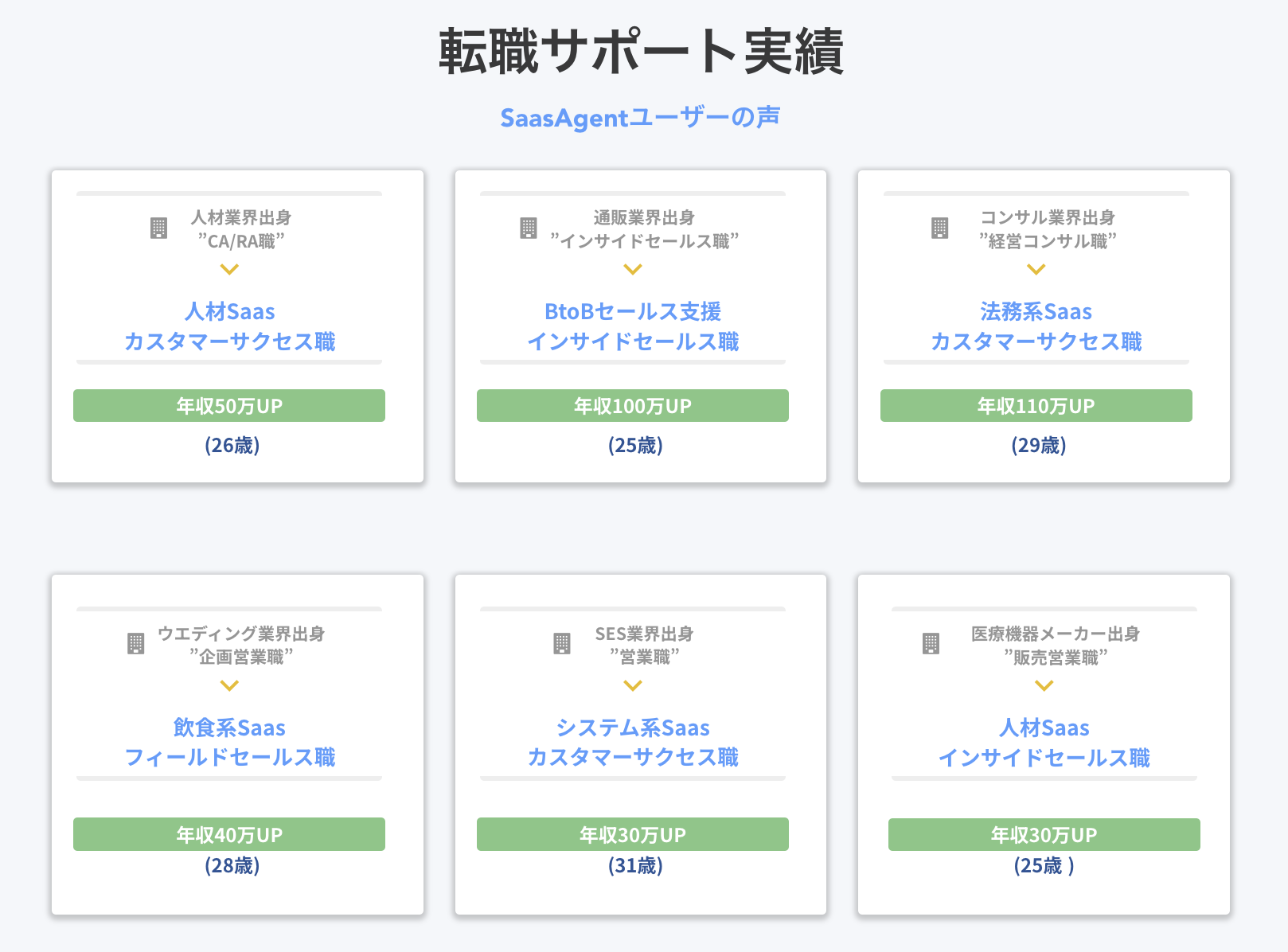Image resolution: width=1288 pixels, height=952 pixels.
Task: Click the 年収50万UP green badge
Action: 229,406
